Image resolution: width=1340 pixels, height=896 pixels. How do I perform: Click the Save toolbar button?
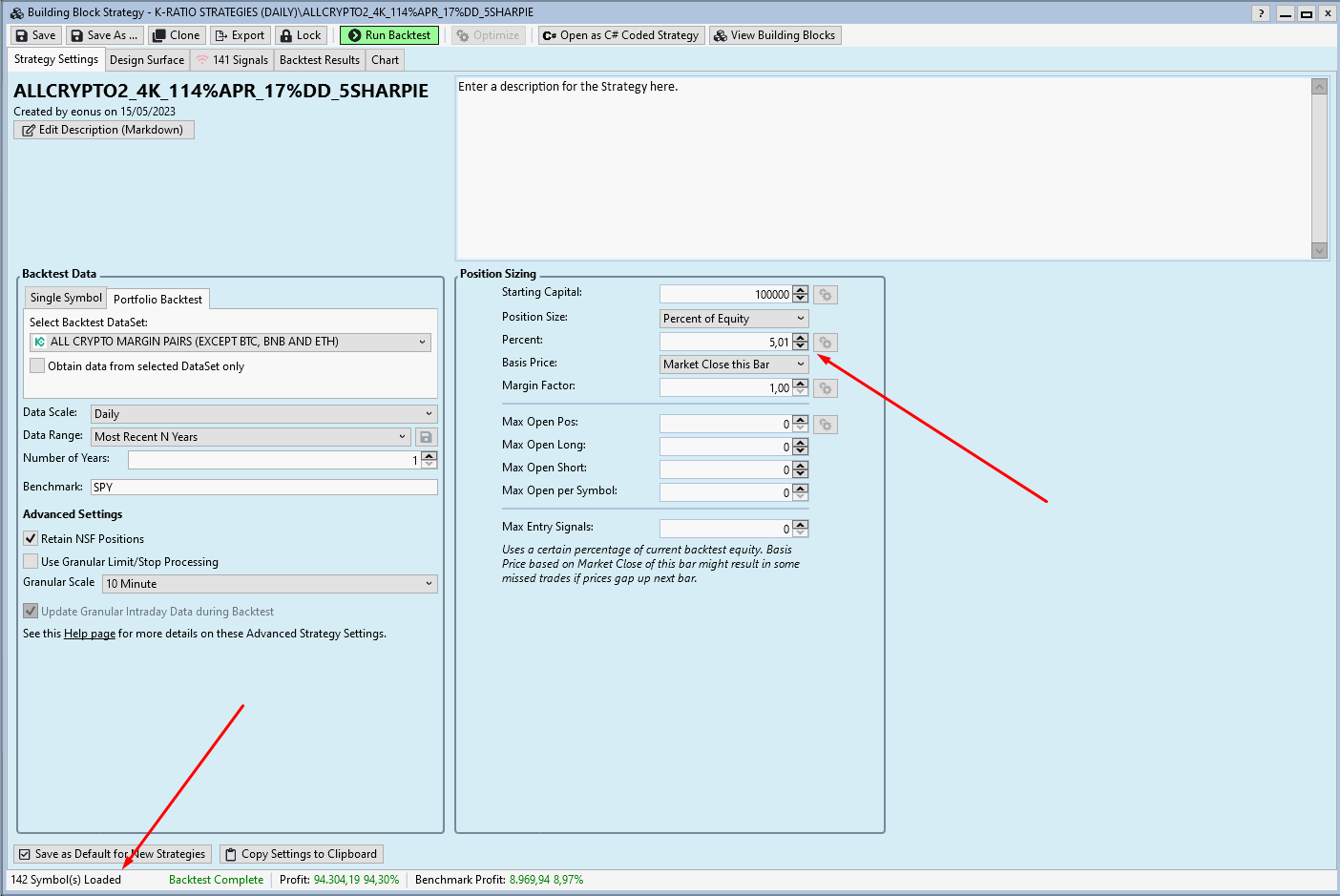36,35
